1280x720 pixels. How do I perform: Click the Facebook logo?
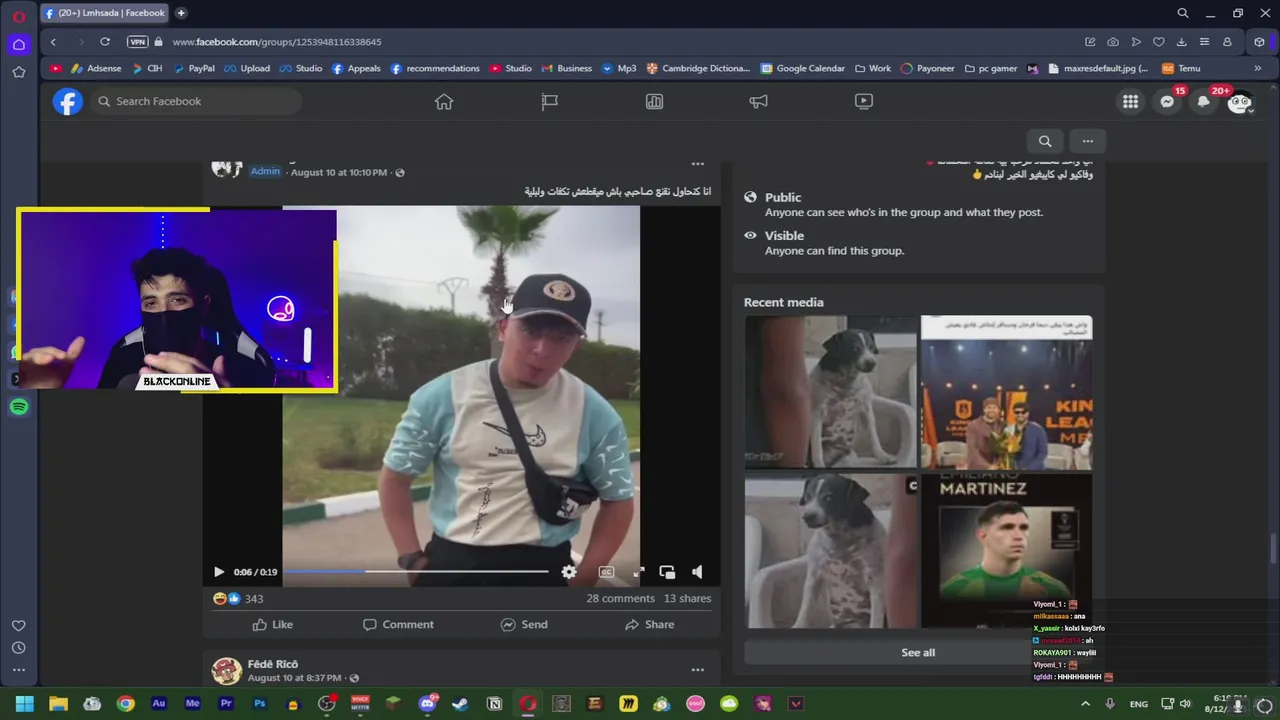[x=68, y=101]
